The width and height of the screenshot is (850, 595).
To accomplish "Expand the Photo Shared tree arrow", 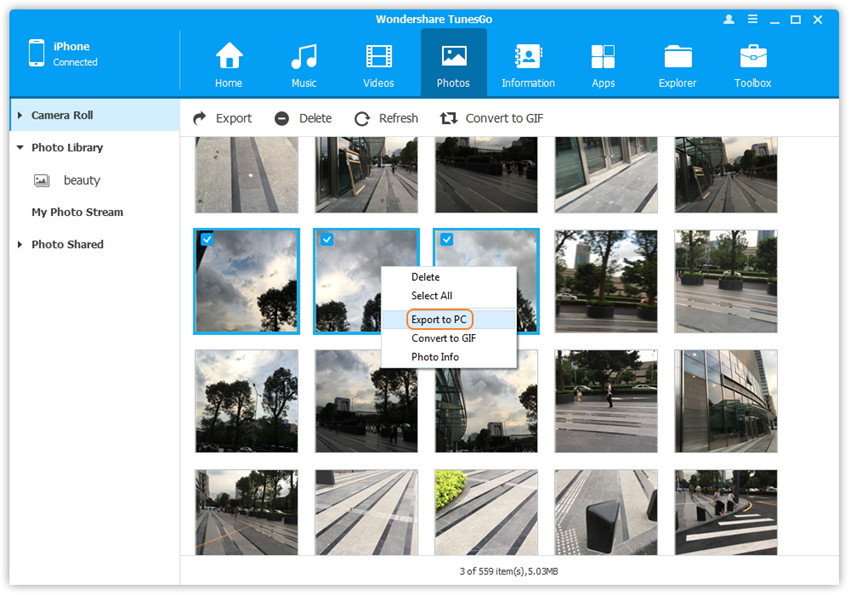I will click(20, 245).
